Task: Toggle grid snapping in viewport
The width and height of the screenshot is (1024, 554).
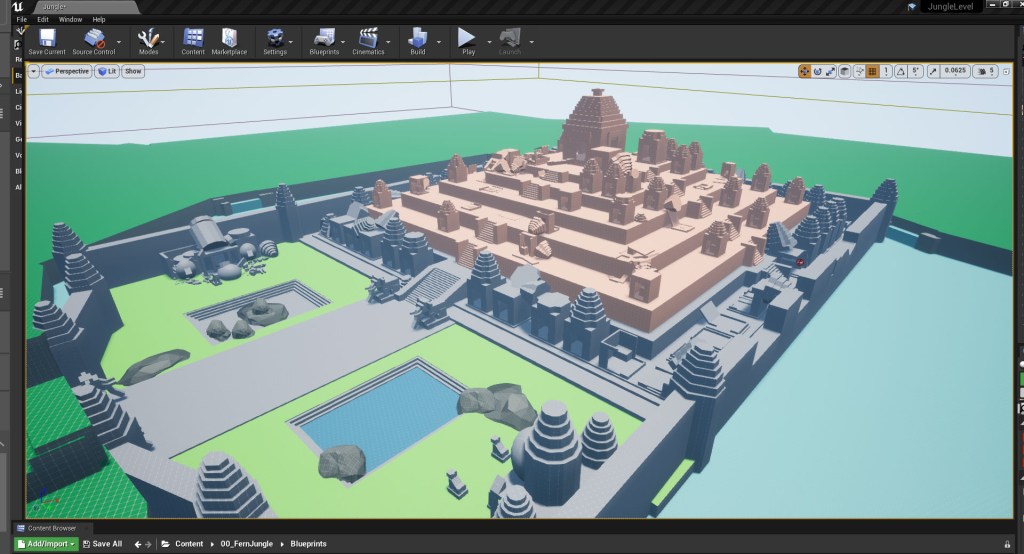Action: pyautogui.click(x=872, y=71)
